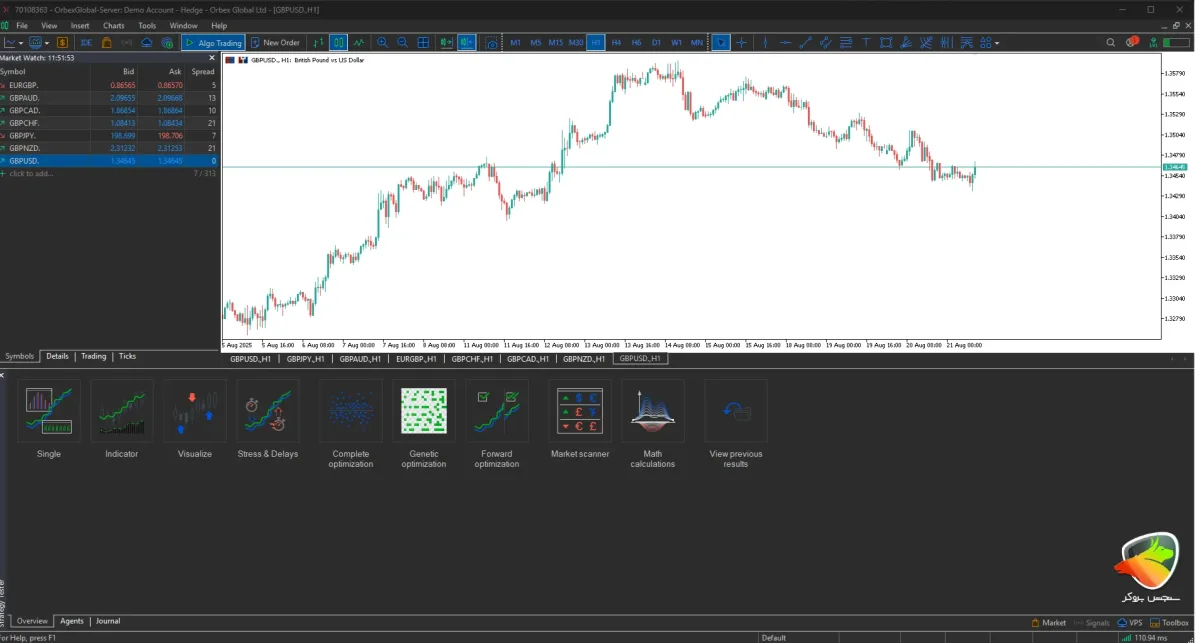Open the GBPJPY_H1 chart tab
This screenshot has width=1200, height=643.
click(306, 358)
